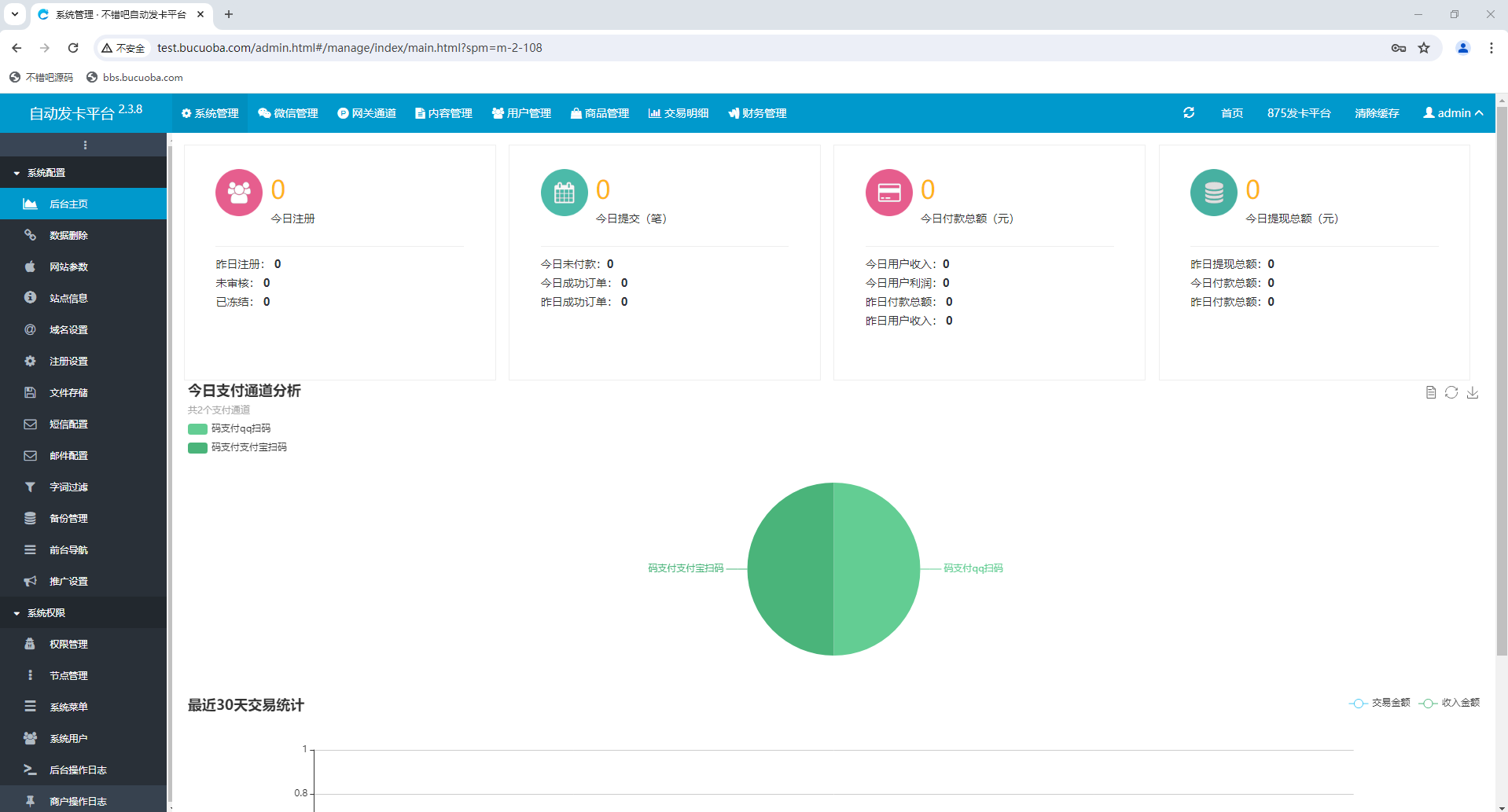Click the sidebar three-dot collapse handle

(85, 145)
